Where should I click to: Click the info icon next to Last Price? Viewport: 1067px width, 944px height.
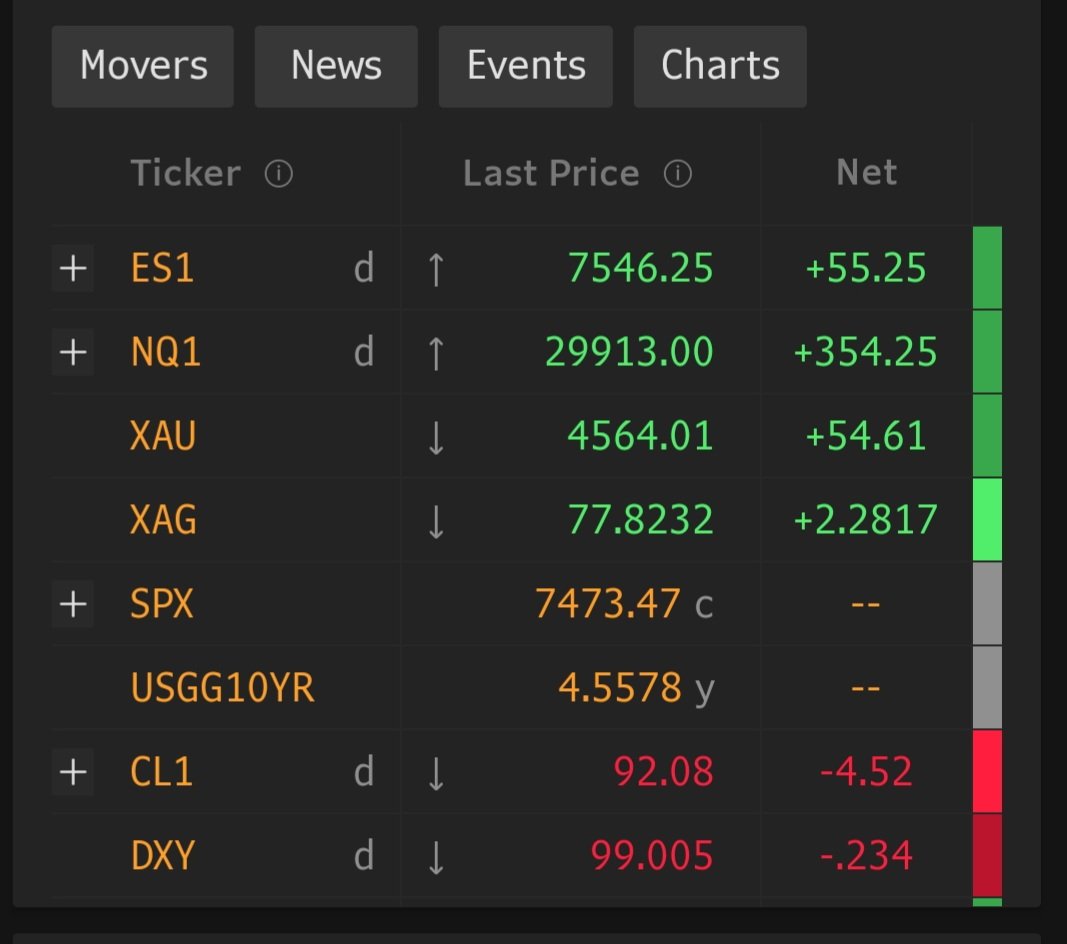pos(678,174)
